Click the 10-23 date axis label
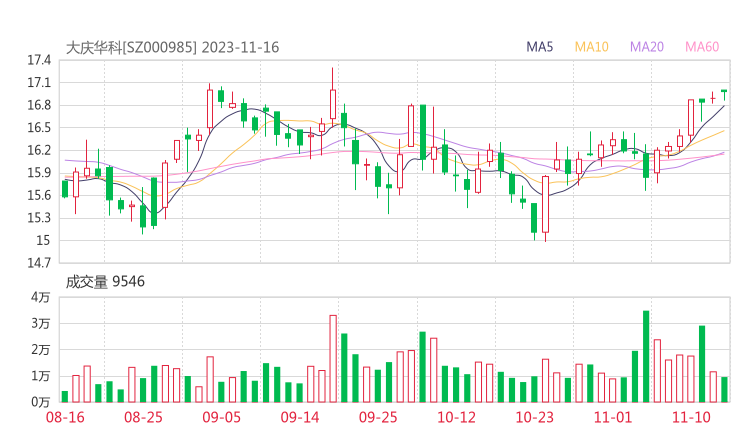 (534, 417)
